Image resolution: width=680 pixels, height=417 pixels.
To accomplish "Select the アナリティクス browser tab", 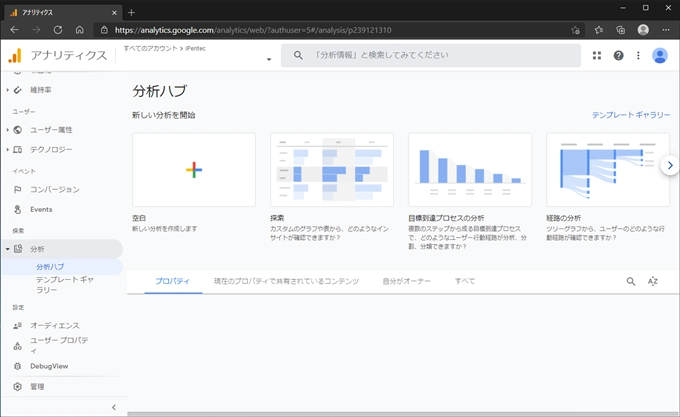I will pos(62,13).
